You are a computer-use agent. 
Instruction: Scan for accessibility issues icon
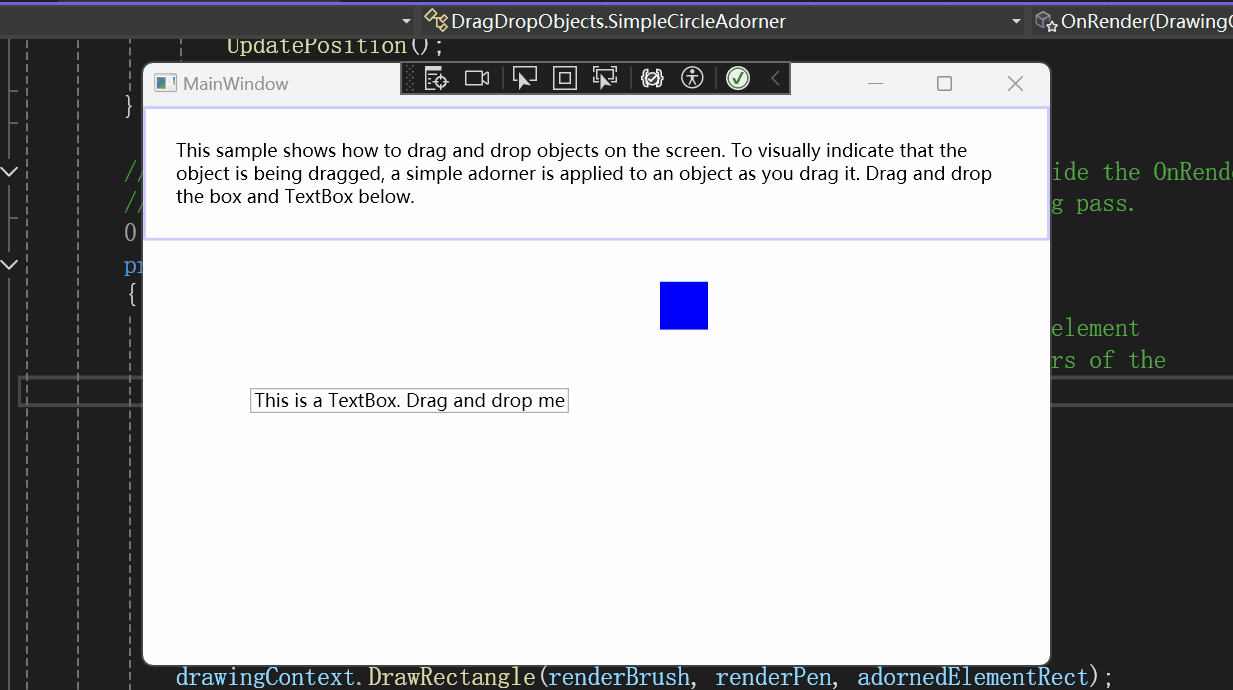click(x=692, y=78)
